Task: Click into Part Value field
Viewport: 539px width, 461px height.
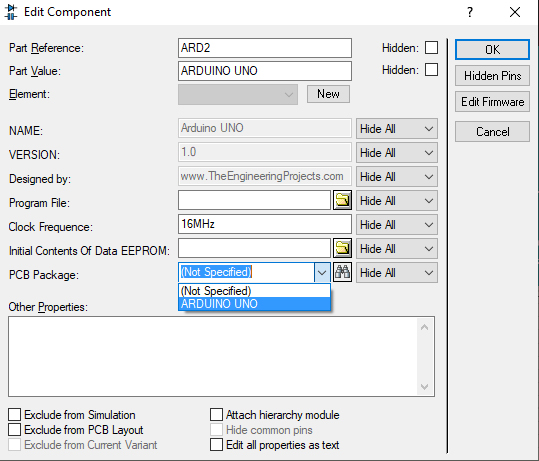Action: point(265,71)
